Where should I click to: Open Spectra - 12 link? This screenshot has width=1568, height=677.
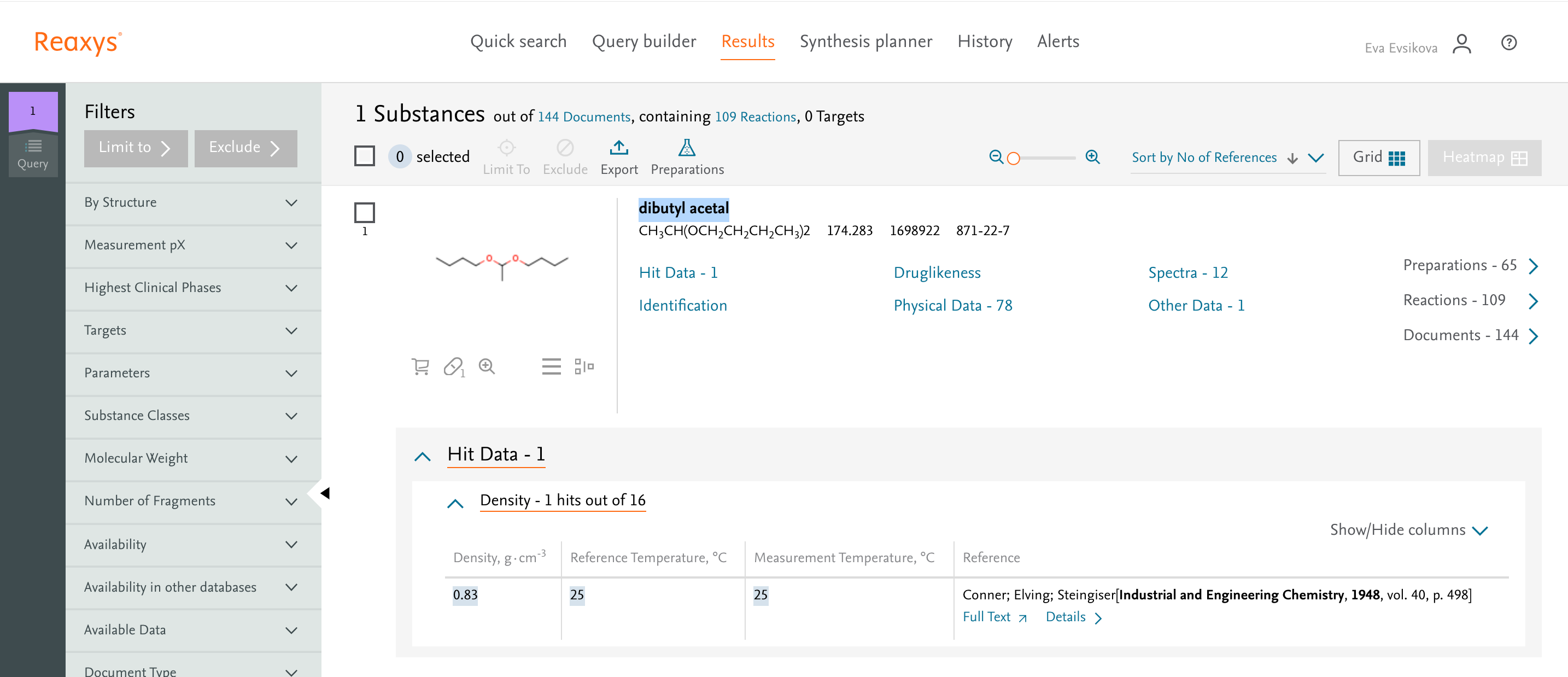point(1187,273)
